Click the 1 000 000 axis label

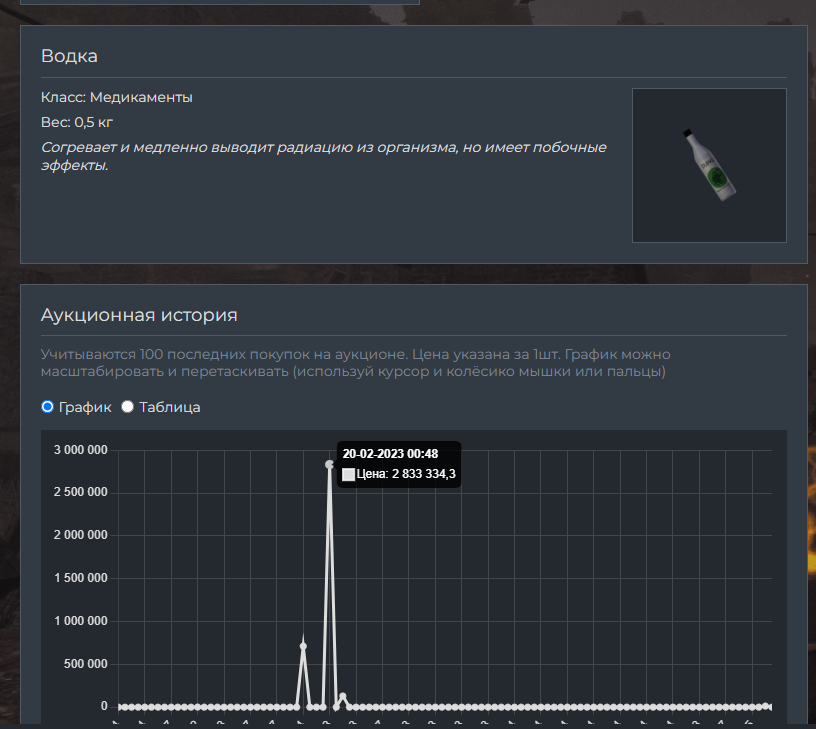click(x=81, y=621)
